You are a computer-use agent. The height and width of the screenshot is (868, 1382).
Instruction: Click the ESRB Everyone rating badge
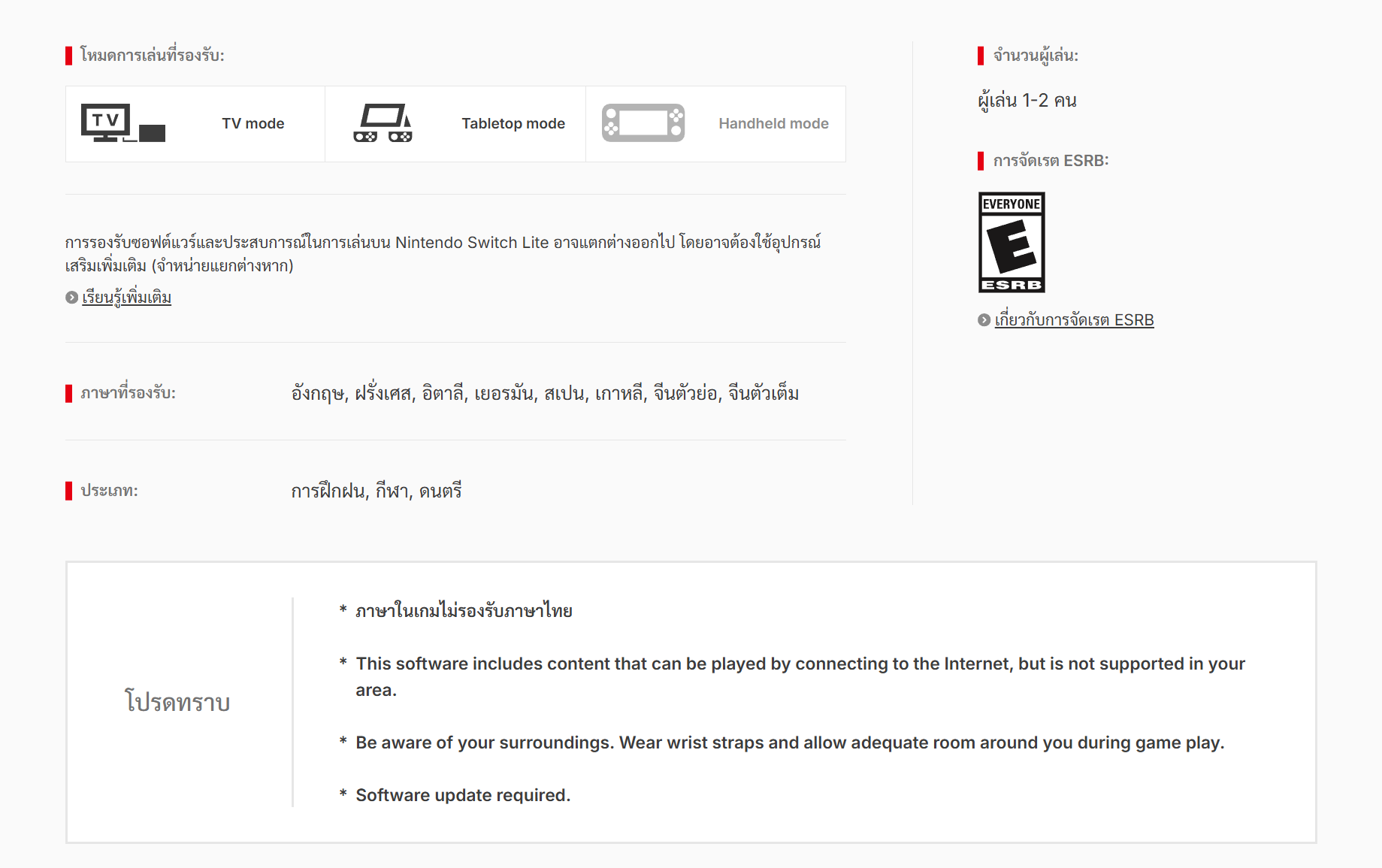tap(1012, 242)
